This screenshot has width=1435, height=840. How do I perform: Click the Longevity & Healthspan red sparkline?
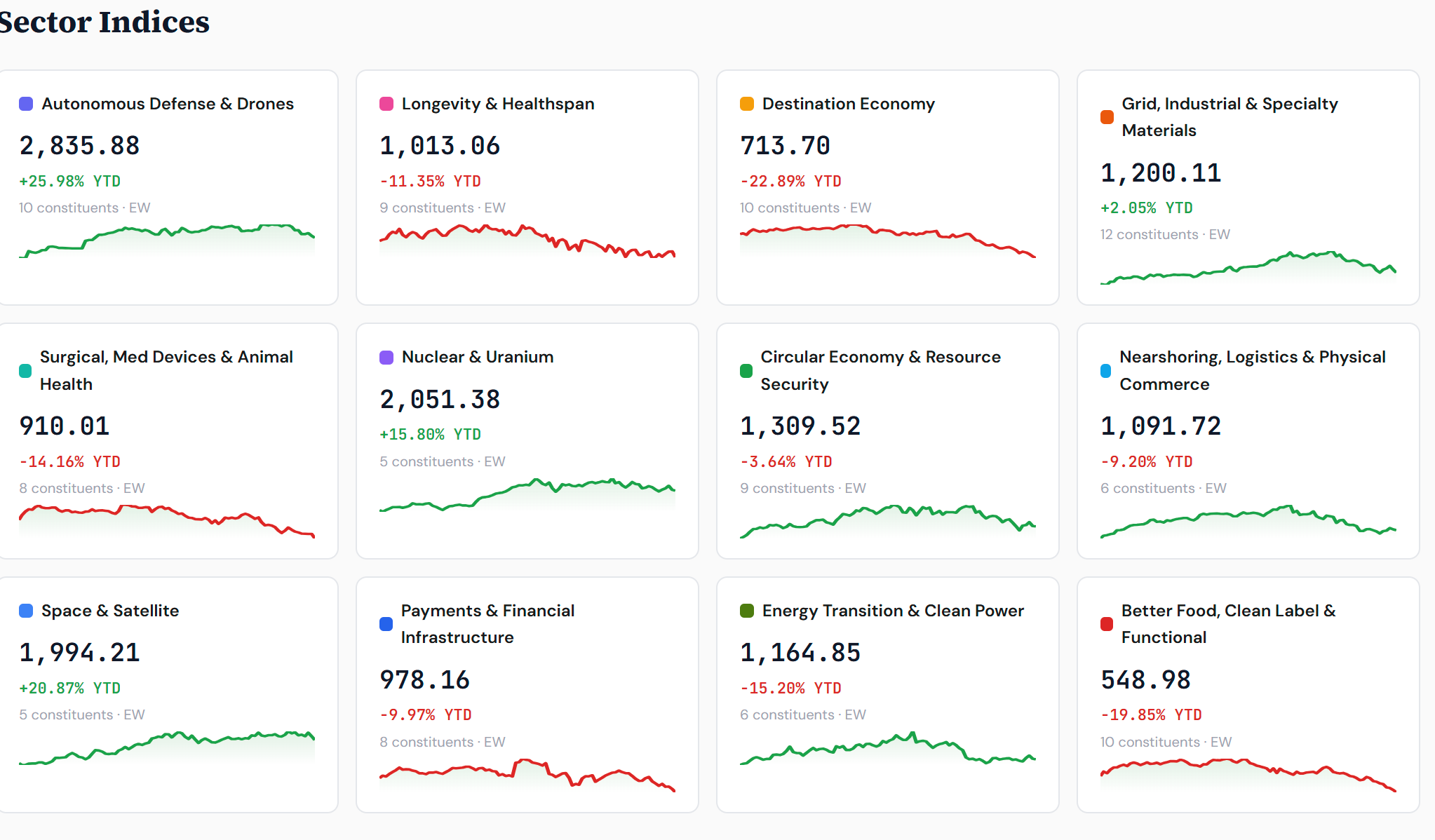click(x=527, y=241)
